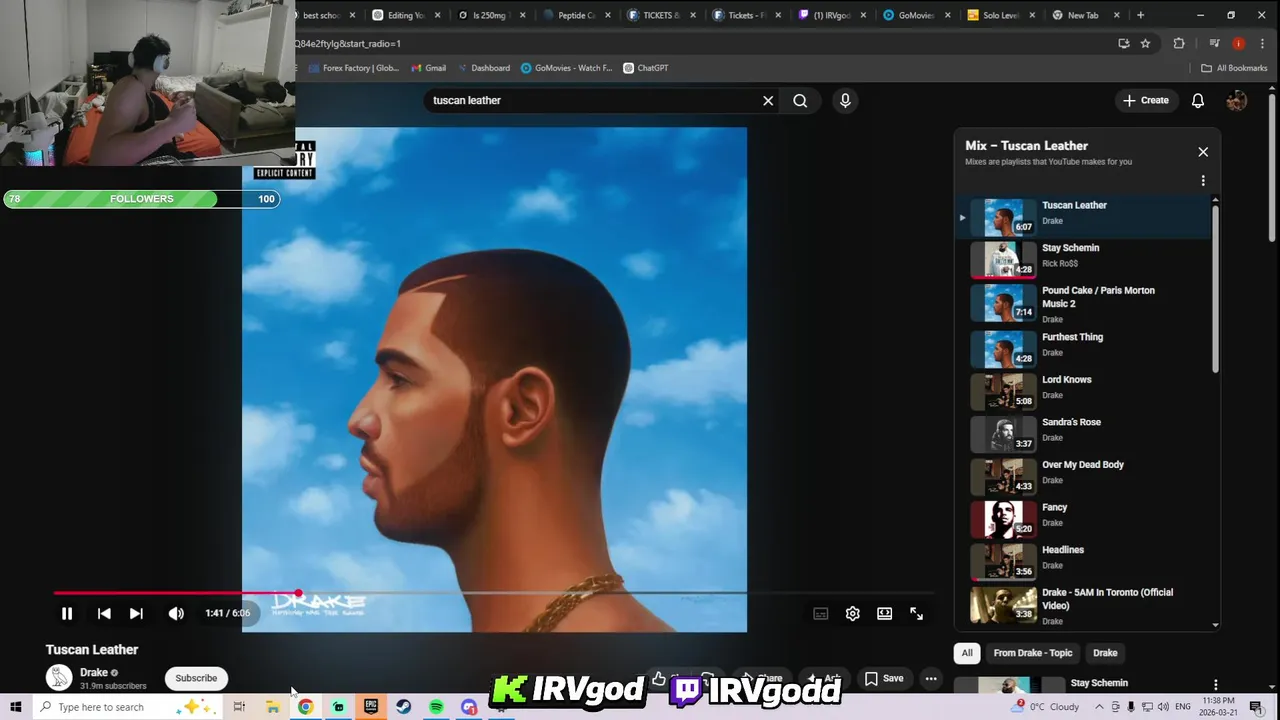The image size is (1280, 720).
Task: Open the Gmail bookmark
Action: 428,68
